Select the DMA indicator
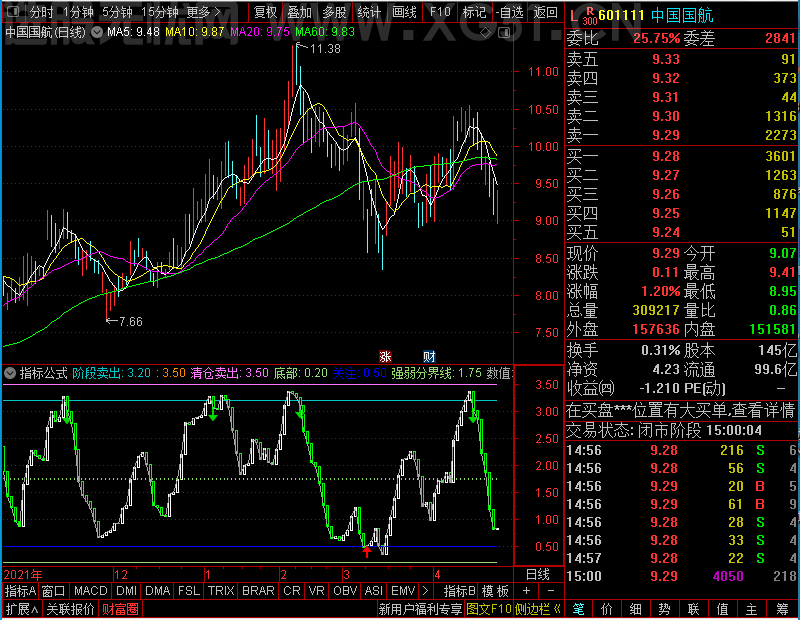Image resolution: width=800 pixels, height=620 pixels. 157,591
